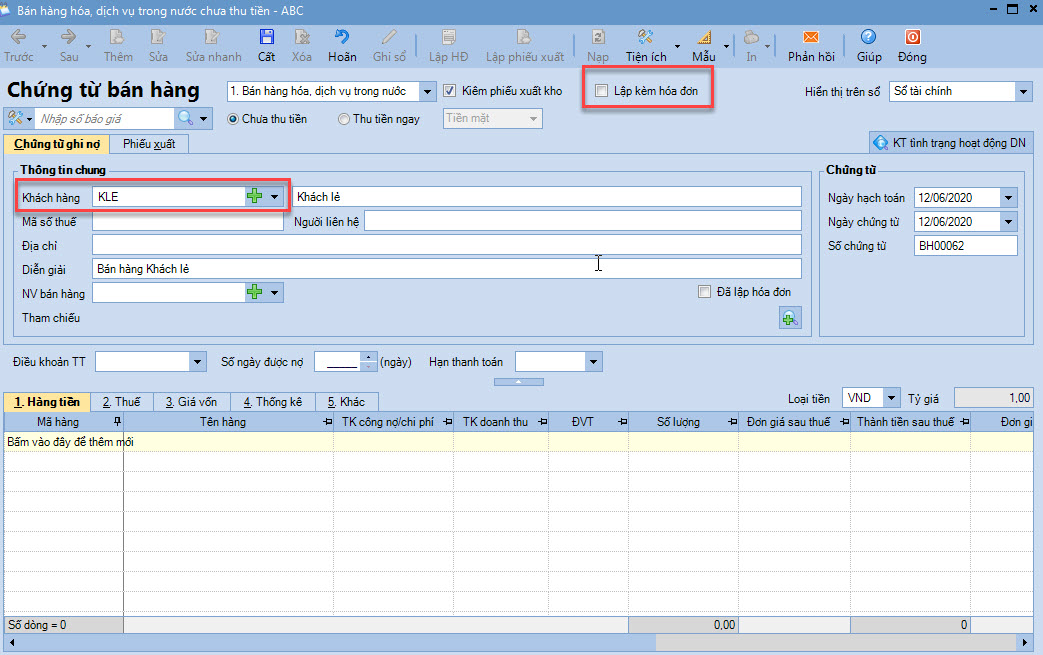The width and height of the screenshot is (1043, 655).
Task: Click the In print icon
Action: click(752, 37)
